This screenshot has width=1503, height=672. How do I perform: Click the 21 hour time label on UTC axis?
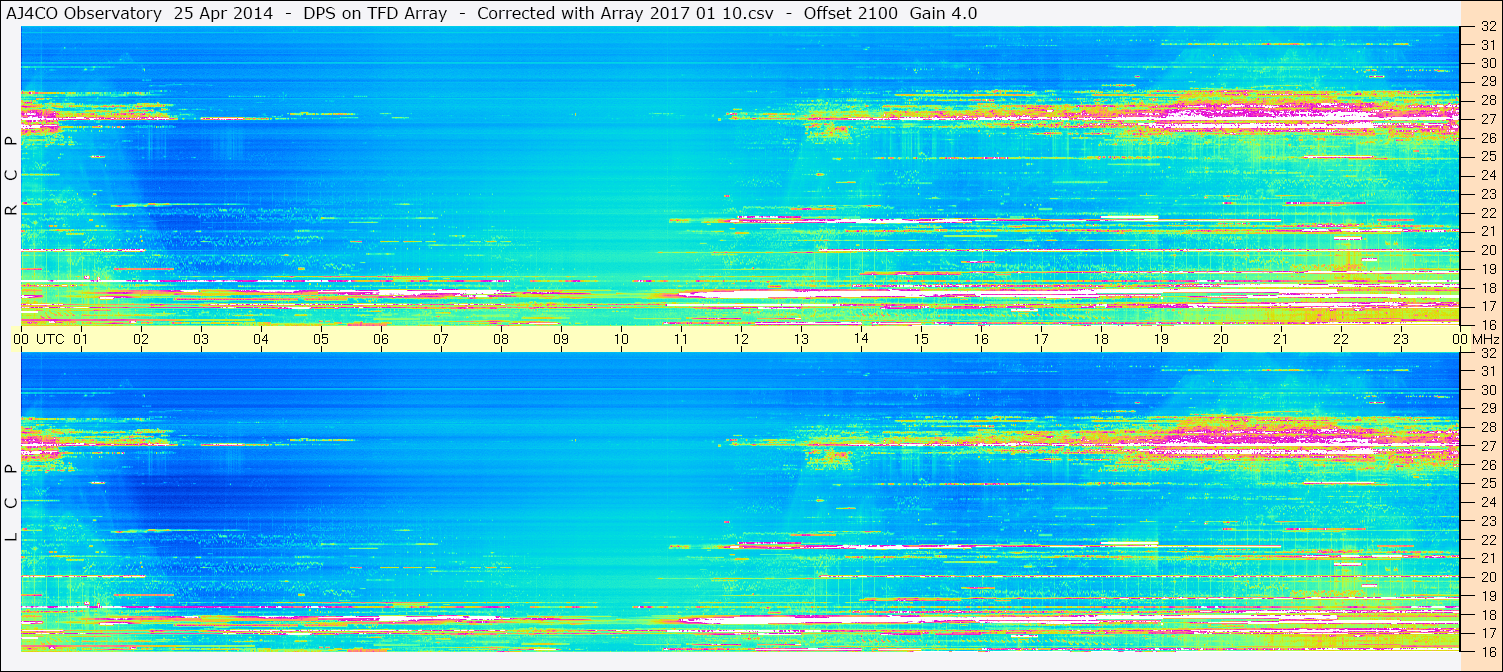pyautogui.click(x=1281, y=339)
